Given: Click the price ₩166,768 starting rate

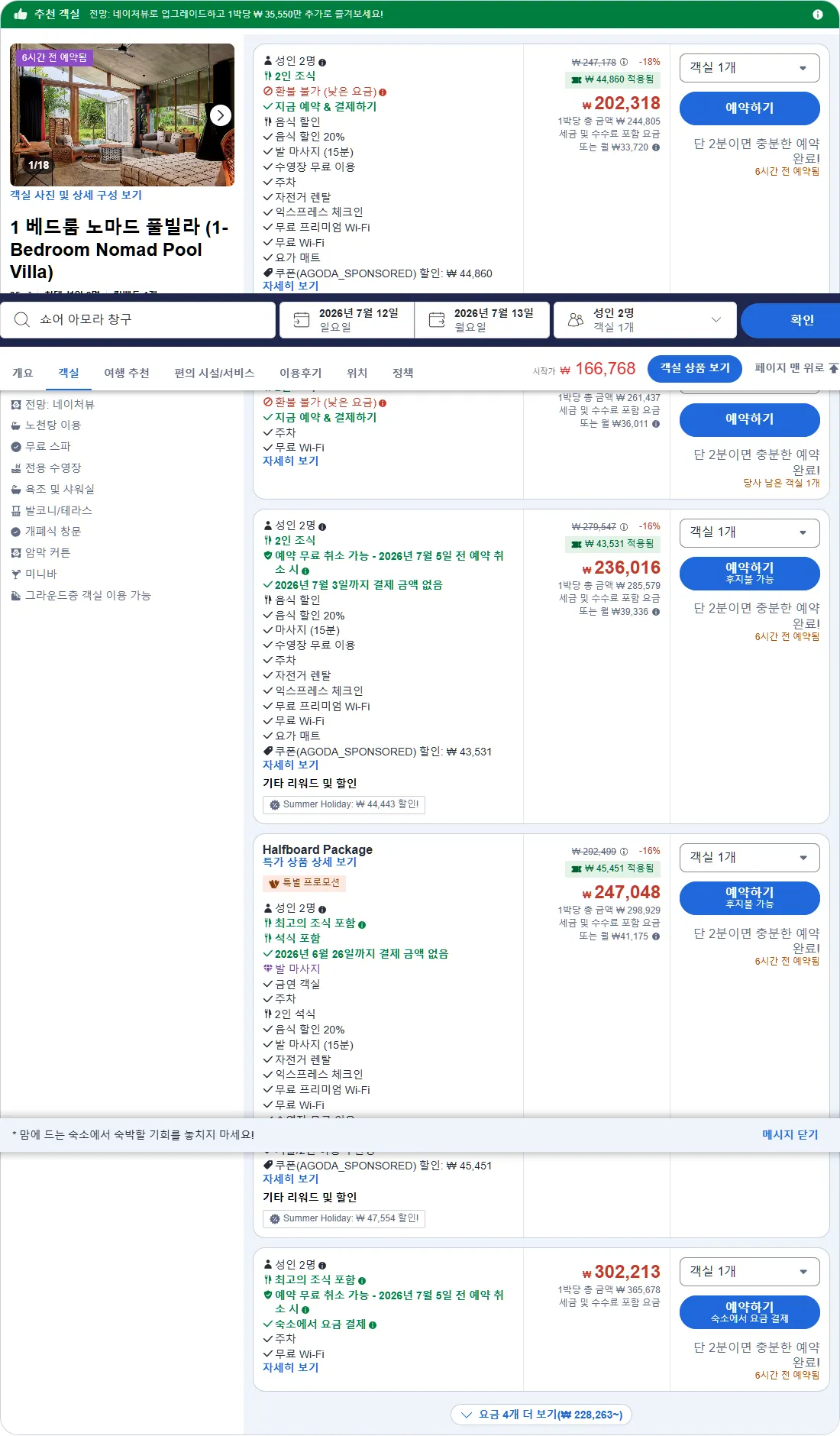Looking at the screenshot, I should pyautogui.click(x=598, y=369).
